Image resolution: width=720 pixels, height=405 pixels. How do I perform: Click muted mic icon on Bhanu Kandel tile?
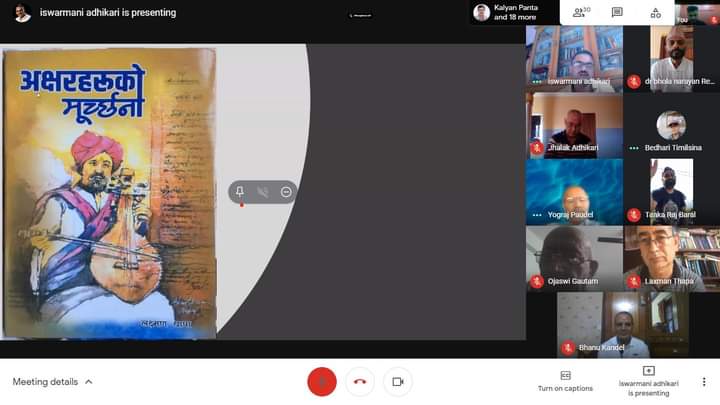coord(568,348)
